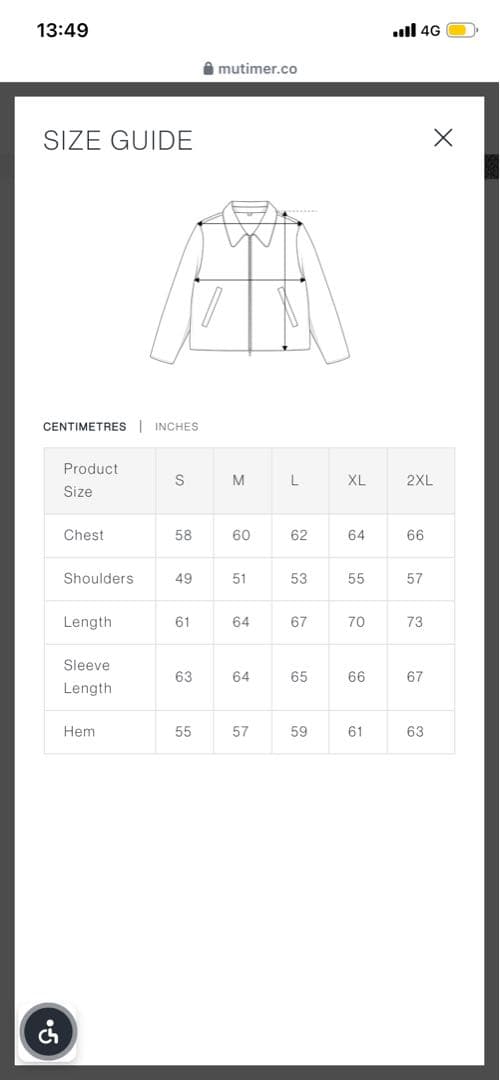Open the accessibility widget icon
Screen dimensions: 500x1080
point(49,1032)
